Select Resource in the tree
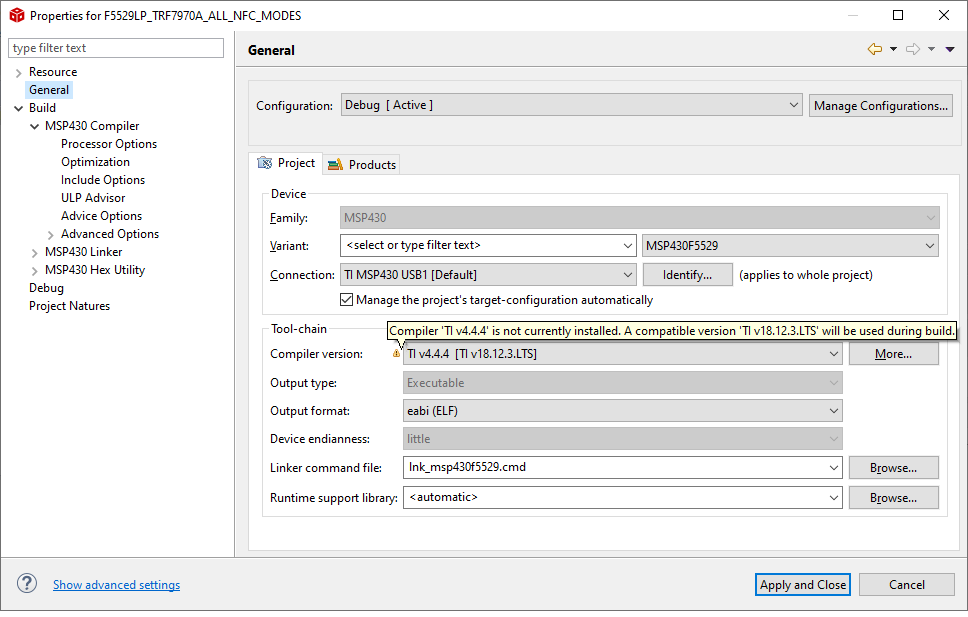Viewport: 968px width, 617px height. click(53, 72)
